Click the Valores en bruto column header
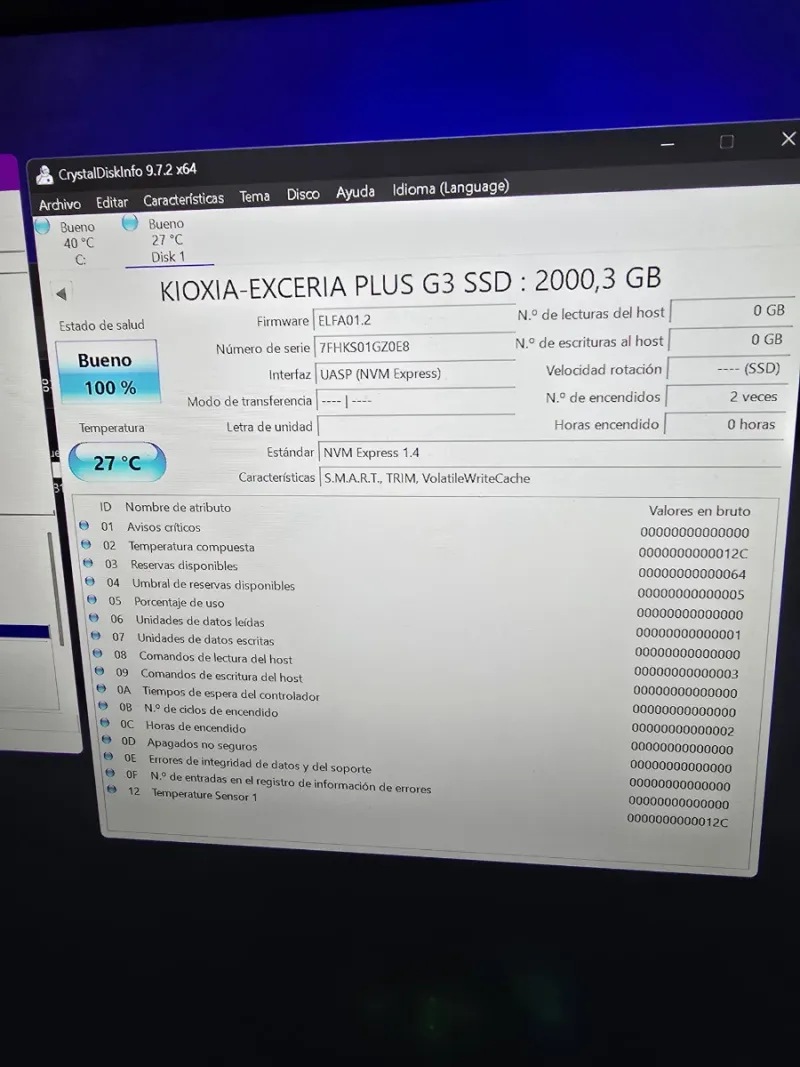800x1067 pixels. (x=699, y=511)
